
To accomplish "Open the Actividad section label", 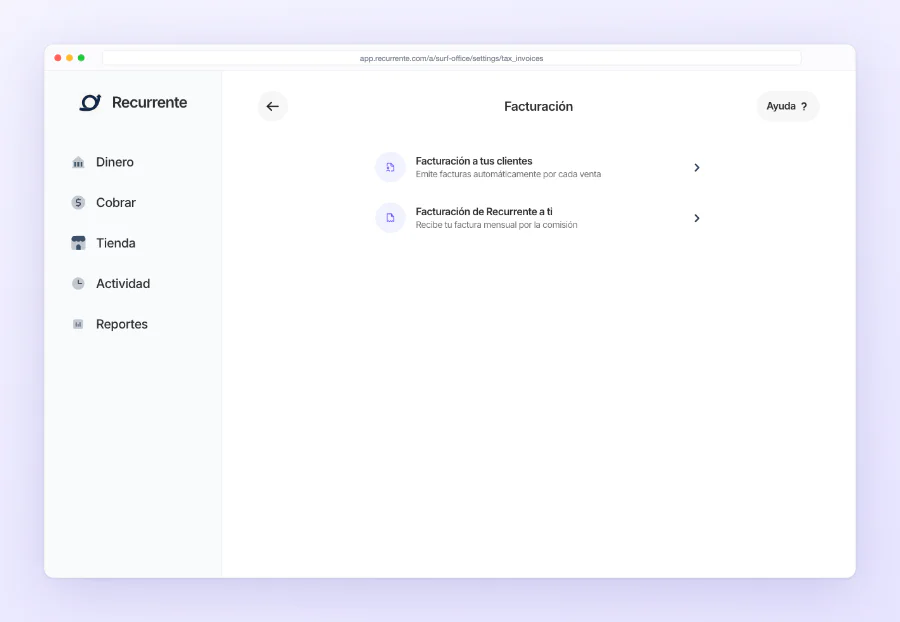I will (123, 283).
